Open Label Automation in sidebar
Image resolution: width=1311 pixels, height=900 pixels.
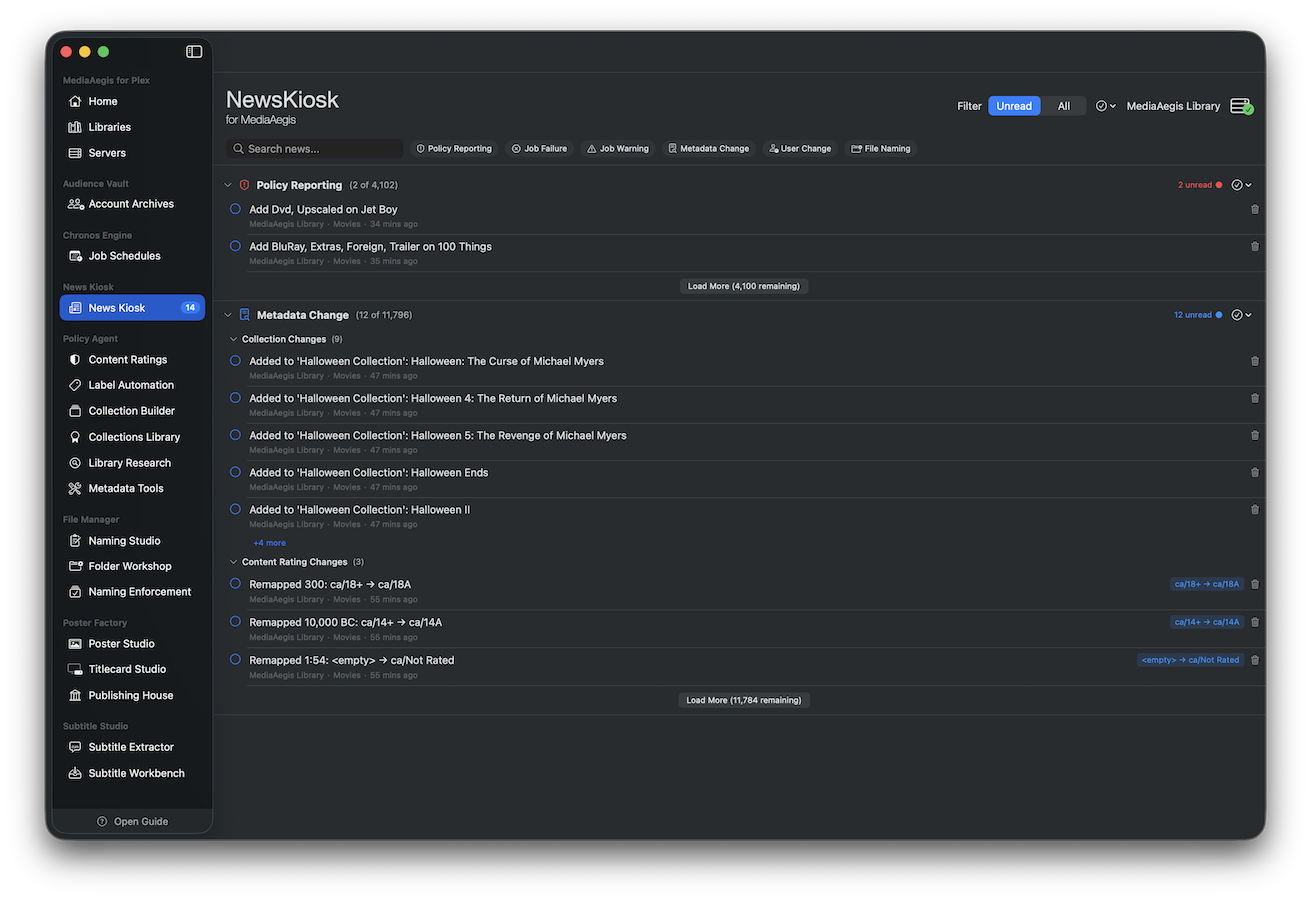click(132, 385)
